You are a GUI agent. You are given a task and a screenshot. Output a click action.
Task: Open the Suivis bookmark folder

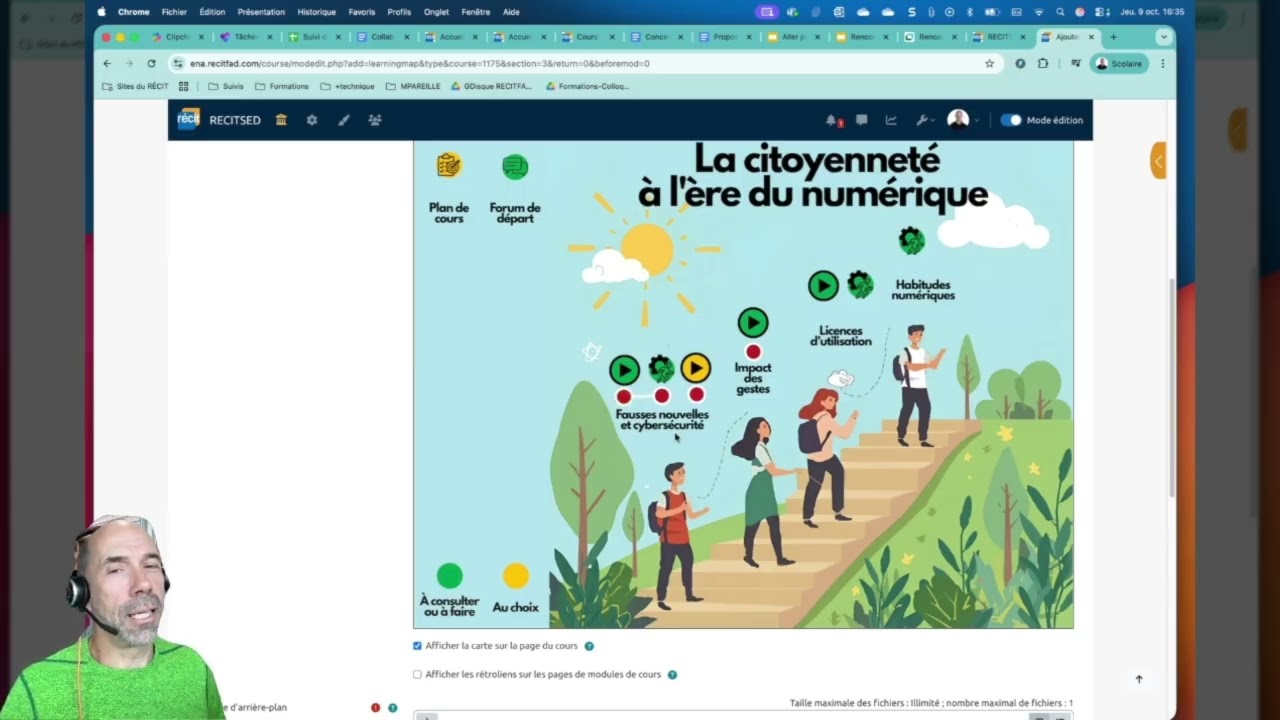[225, 86]
